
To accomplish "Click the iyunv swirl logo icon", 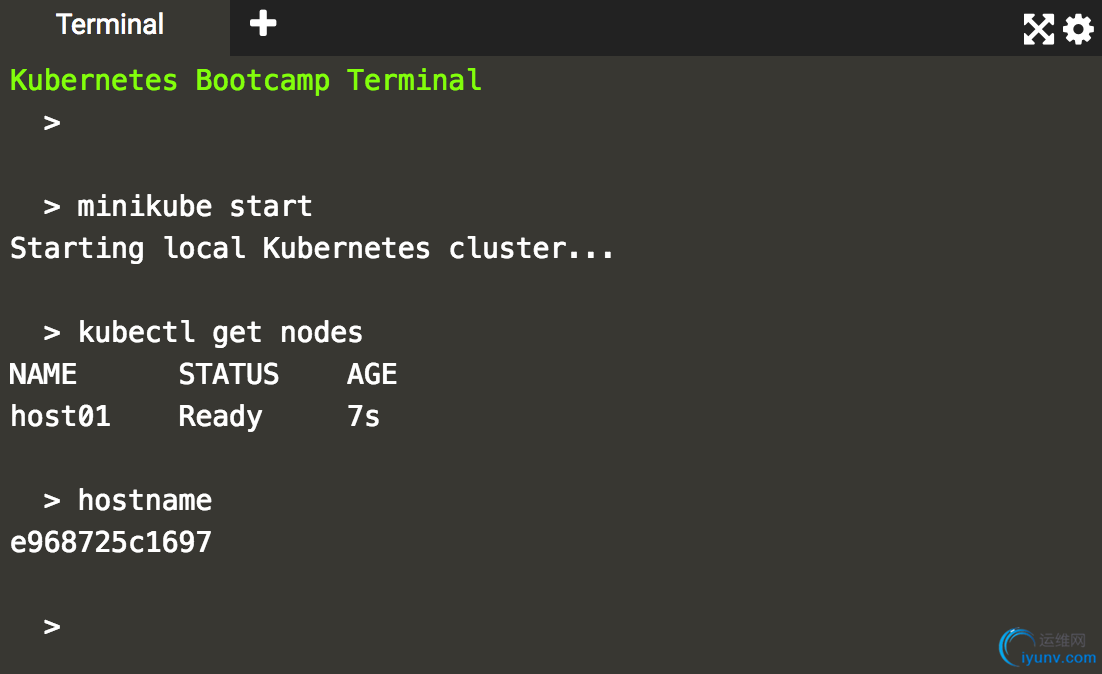I will click(1015, 647).
